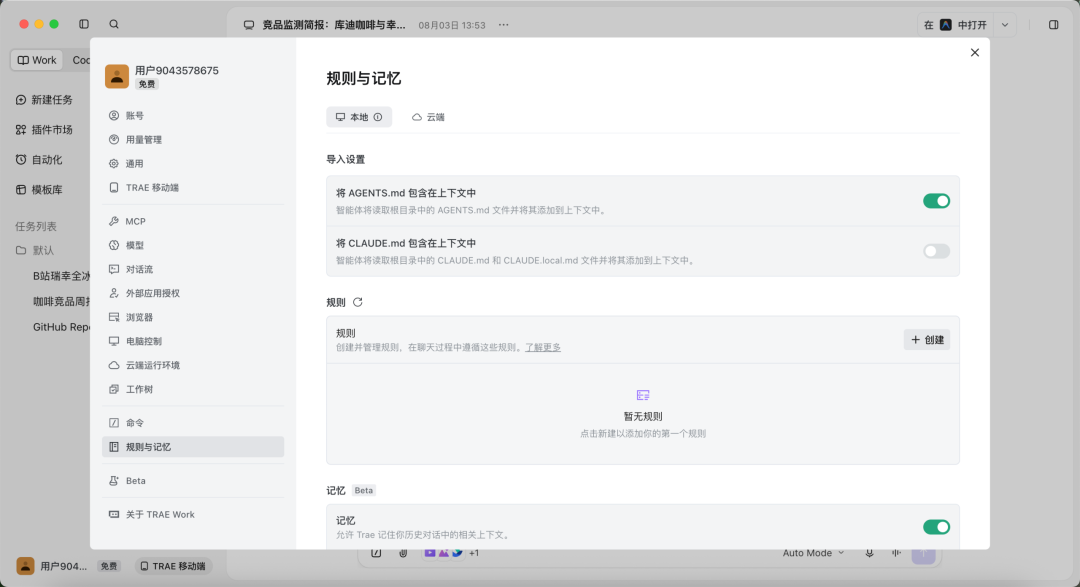Open the TRAE 移动端 settings page
1080x587 pixels.
click(x=193, y=187)
